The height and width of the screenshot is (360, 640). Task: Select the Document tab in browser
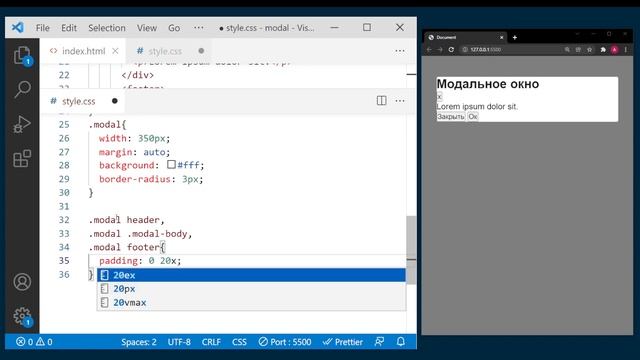(x=465, y=37)
